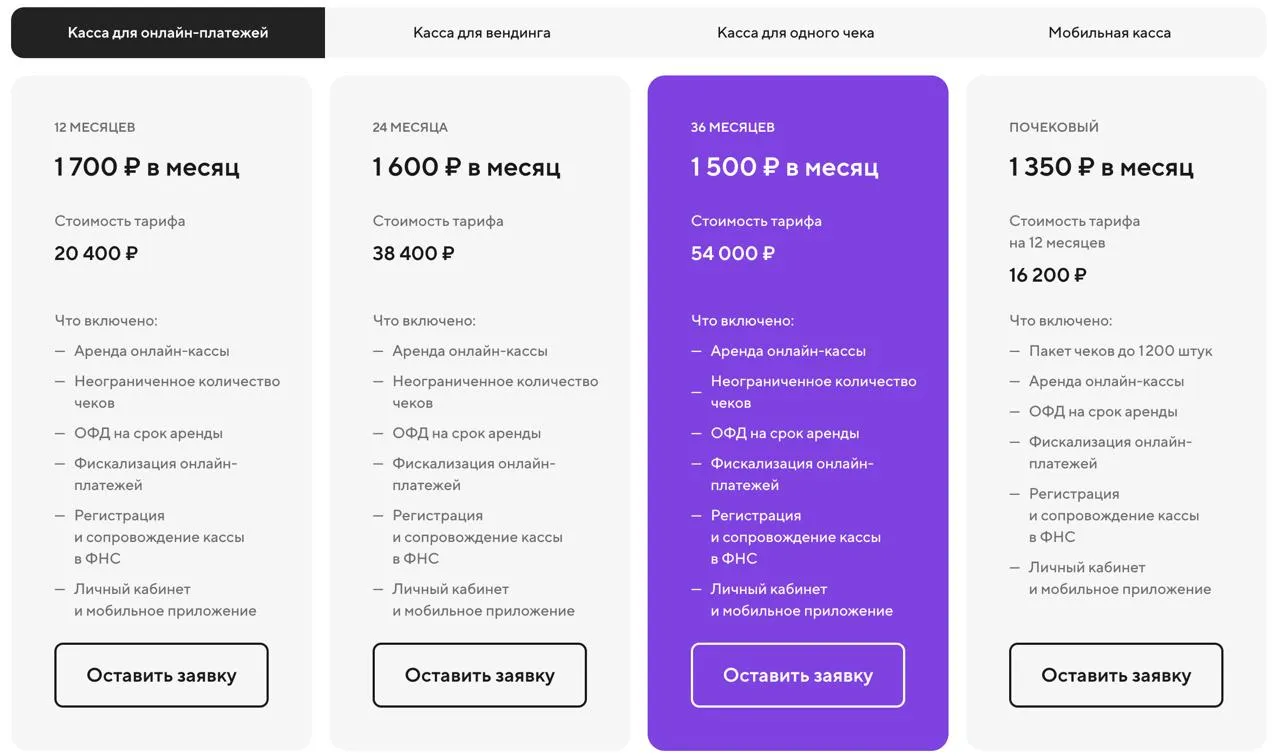This screenshot has height=756, width=1280.
Task: Click the "ПОЧЕКОВЫЙ" plan label
Action: pyautogui.click(x=1053, y=127)
